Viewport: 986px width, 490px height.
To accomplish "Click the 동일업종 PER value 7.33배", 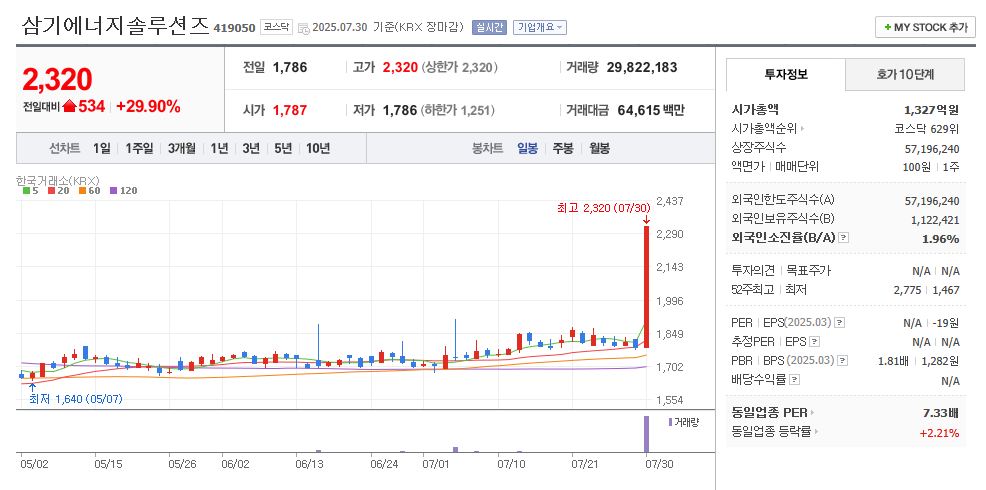I will 939,413.
